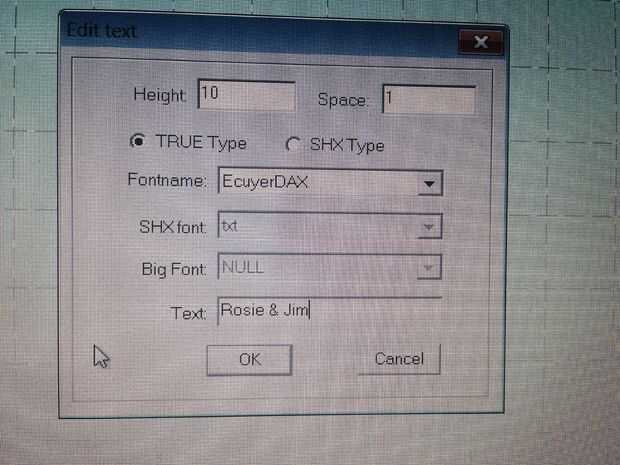
Task: Select the TRUE Type radio button
Action: (138, 140)
